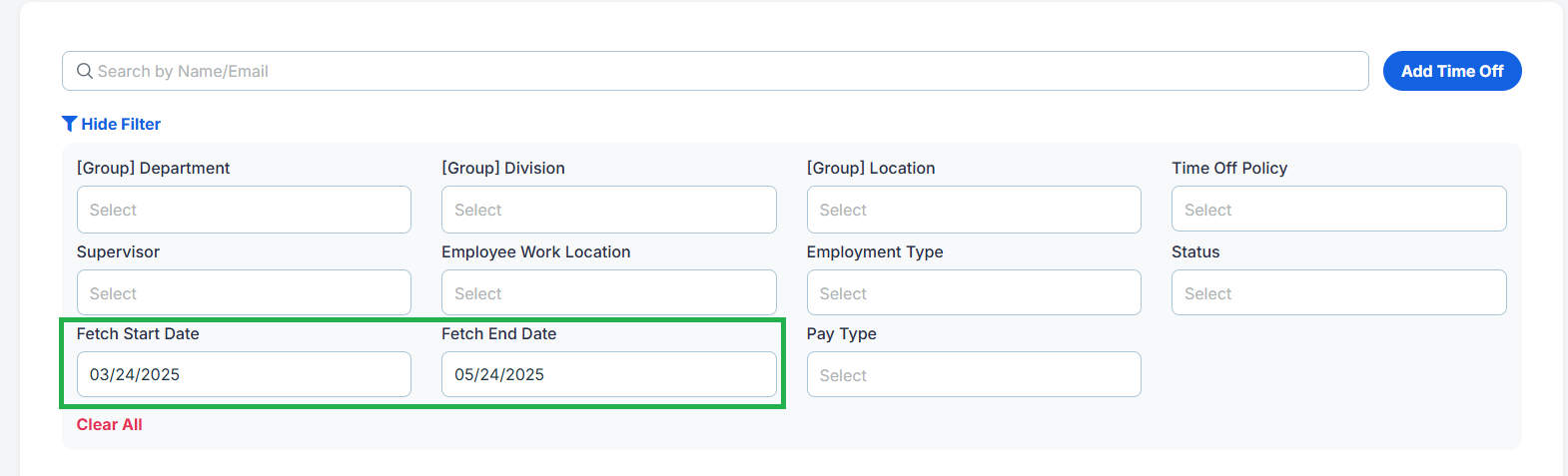The image size is (1568, 476).
Task: Expand the [Group] Division select box
Action: click(x=608, y=210)
